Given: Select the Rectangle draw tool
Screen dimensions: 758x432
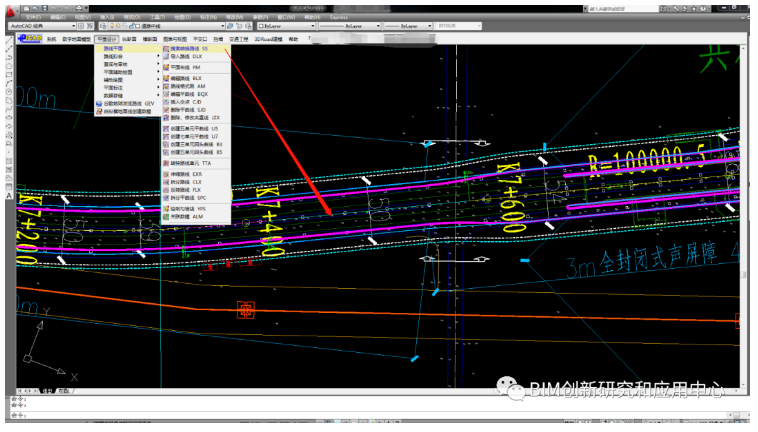Looking at the screenshot, I should click(x=9, y=74).
